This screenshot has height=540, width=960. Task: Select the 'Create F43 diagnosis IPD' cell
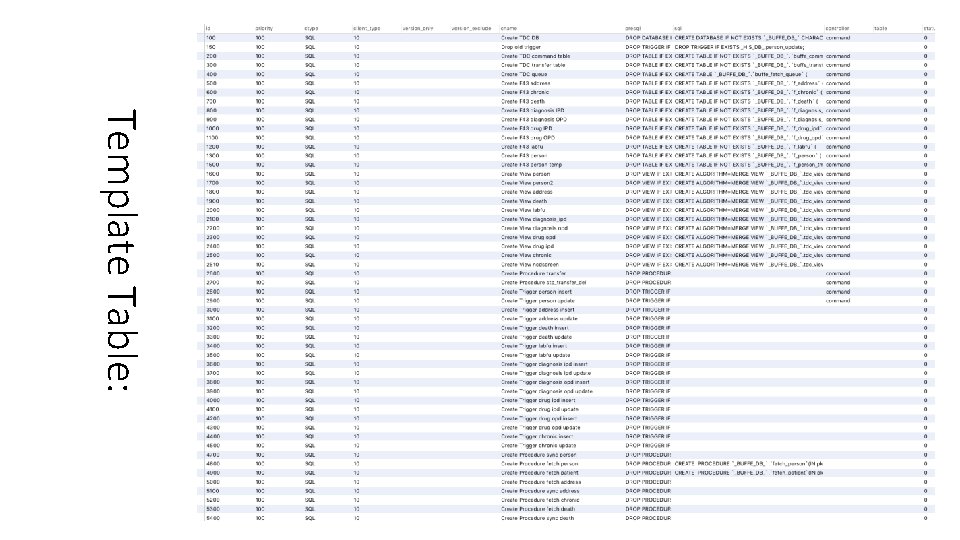click(x=533, y=111)
